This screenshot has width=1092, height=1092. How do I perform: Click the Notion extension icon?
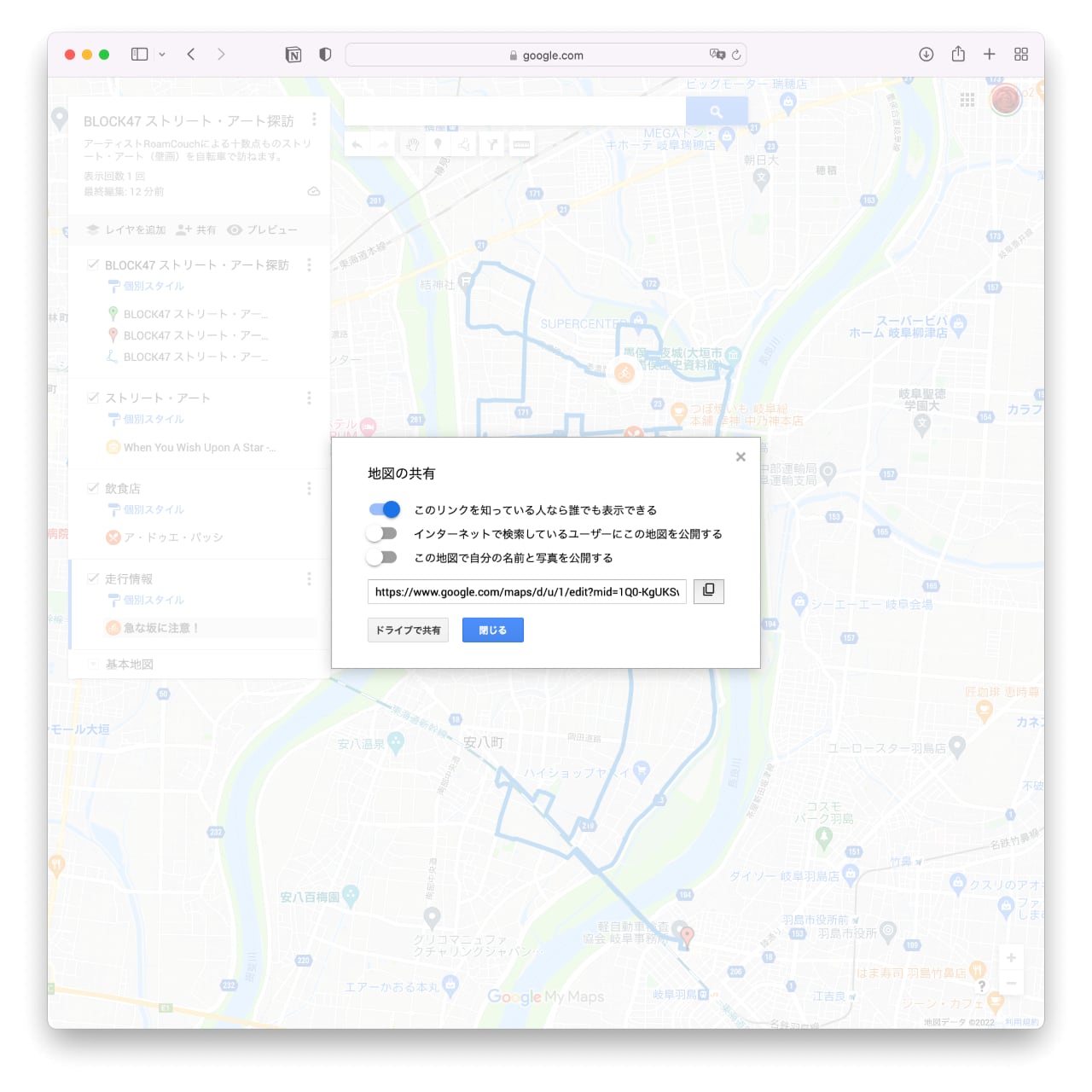click(293, 55)
